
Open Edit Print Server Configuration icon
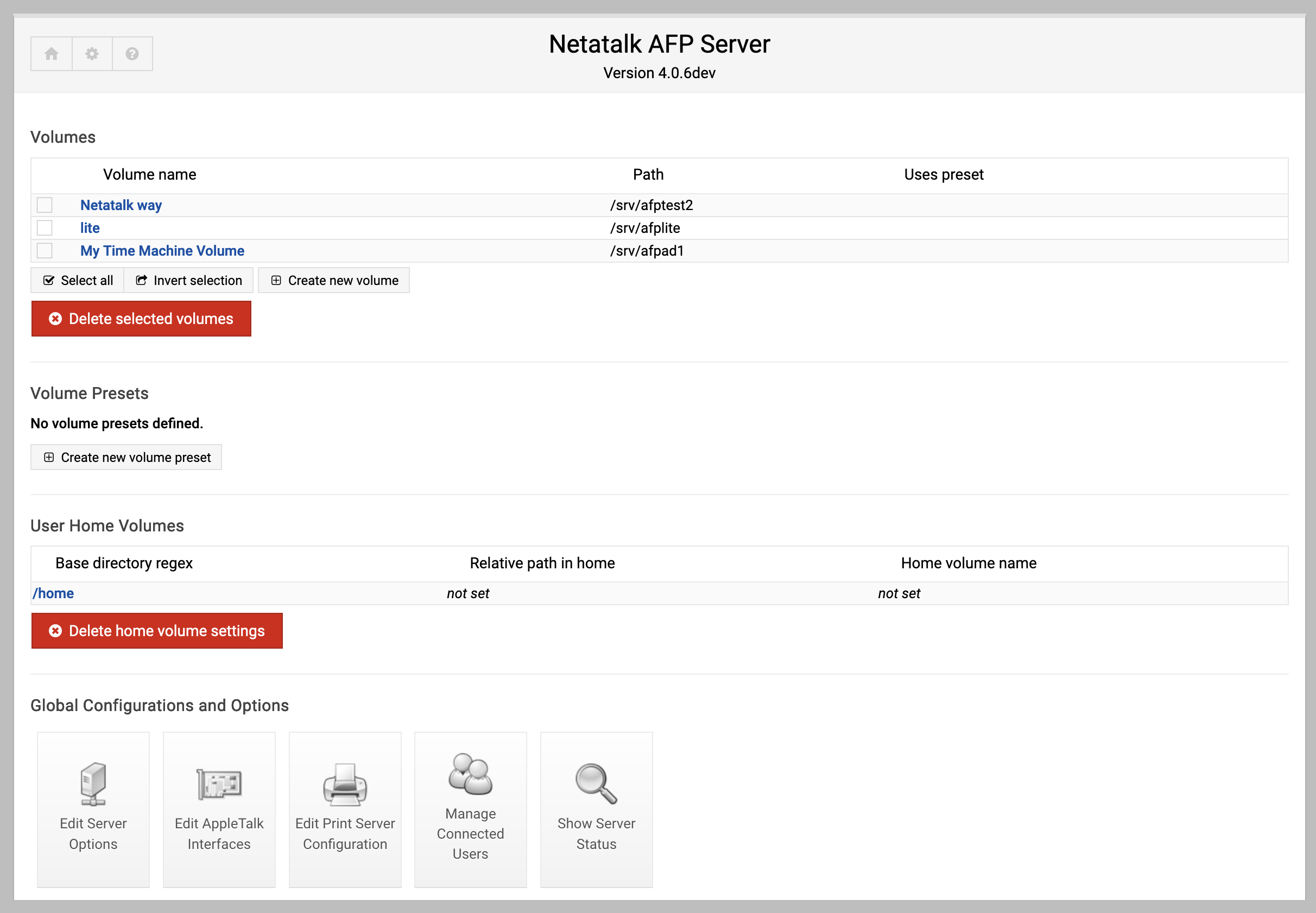coord(345,809)
